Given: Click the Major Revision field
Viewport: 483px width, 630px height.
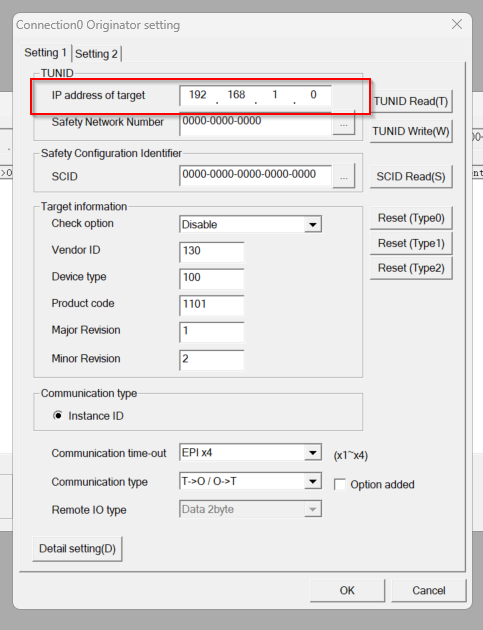Looking at the screenshot, I should (211, 332).
